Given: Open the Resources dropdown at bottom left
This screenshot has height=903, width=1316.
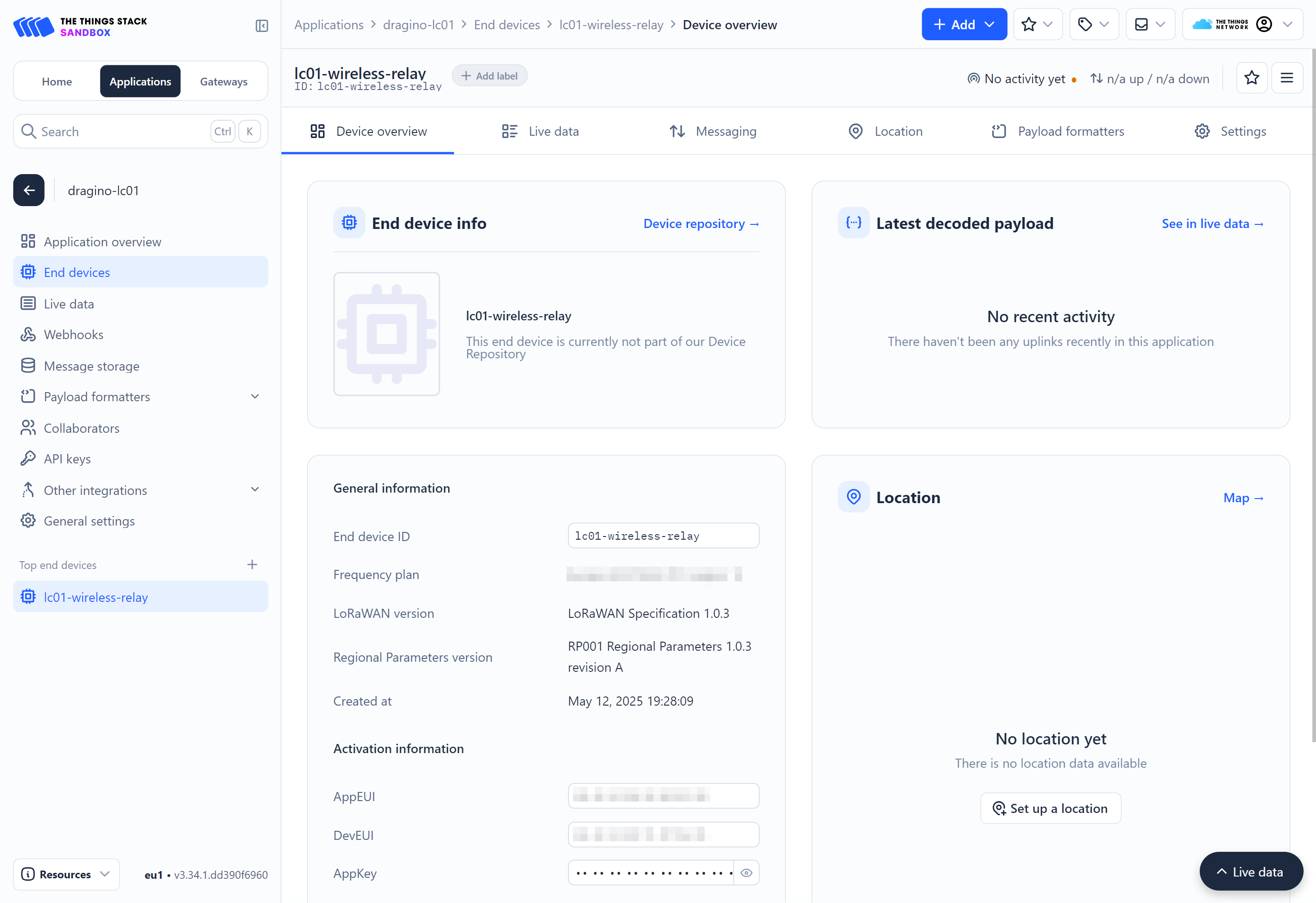Looking at the screenshot, I should tap(66, 874).
